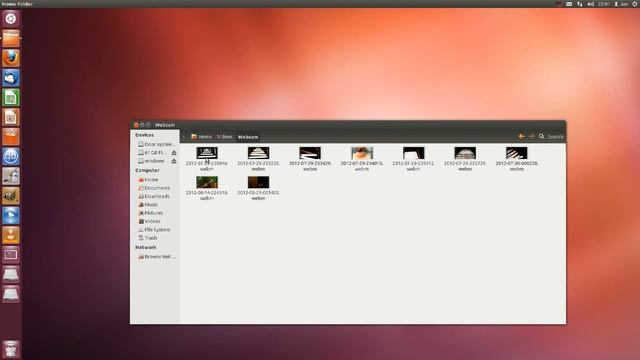Open Music in the sidebar
The image size is (640, 360).
(x=148, y=204)
